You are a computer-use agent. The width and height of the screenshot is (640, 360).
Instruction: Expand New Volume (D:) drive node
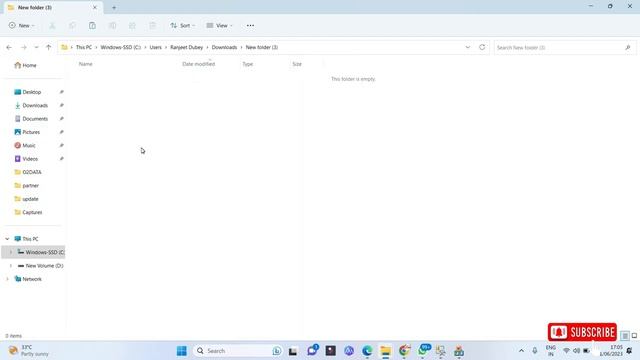(11, 266)
